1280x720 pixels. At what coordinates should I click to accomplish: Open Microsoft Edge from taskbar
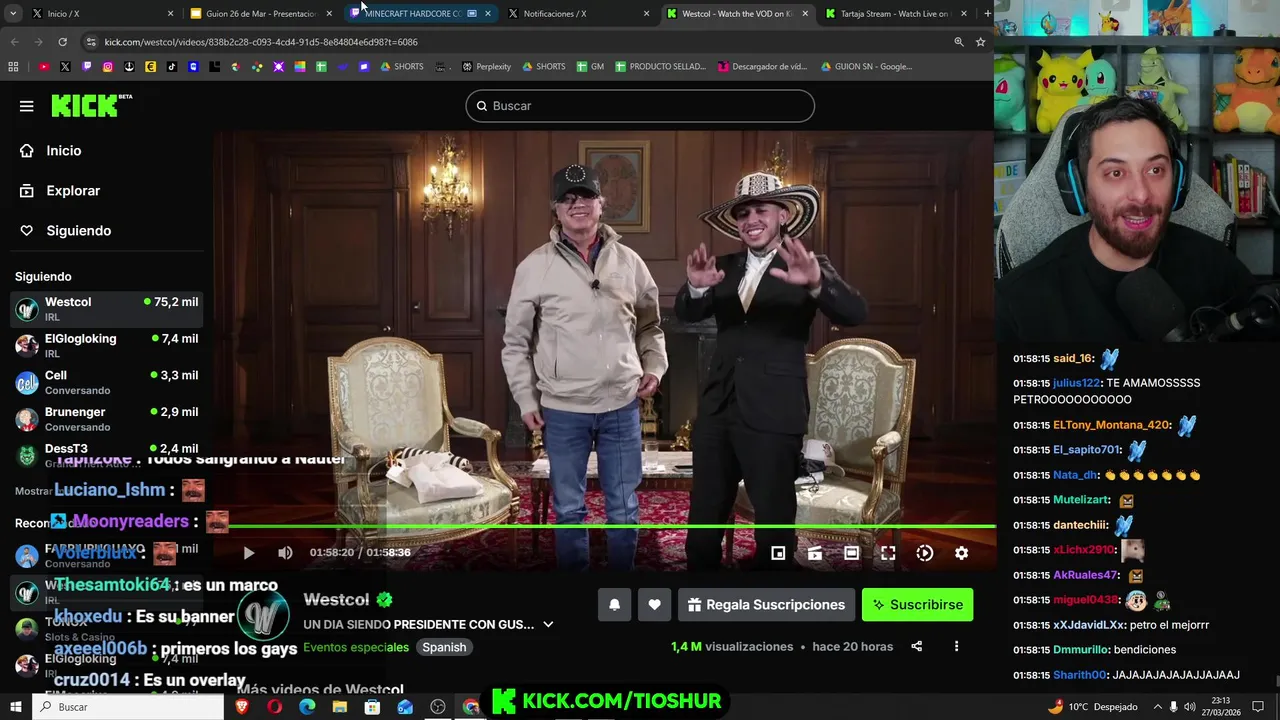(x=307, y=707)
